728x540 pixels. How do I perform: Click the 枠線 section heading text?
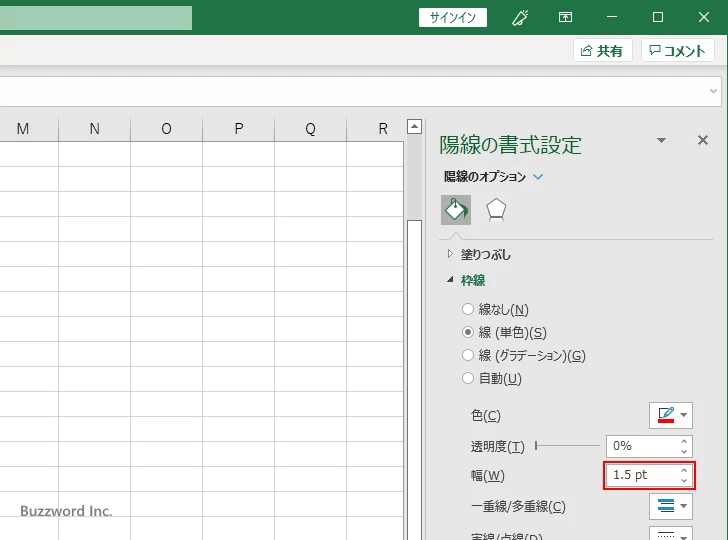tap(473, 280)
